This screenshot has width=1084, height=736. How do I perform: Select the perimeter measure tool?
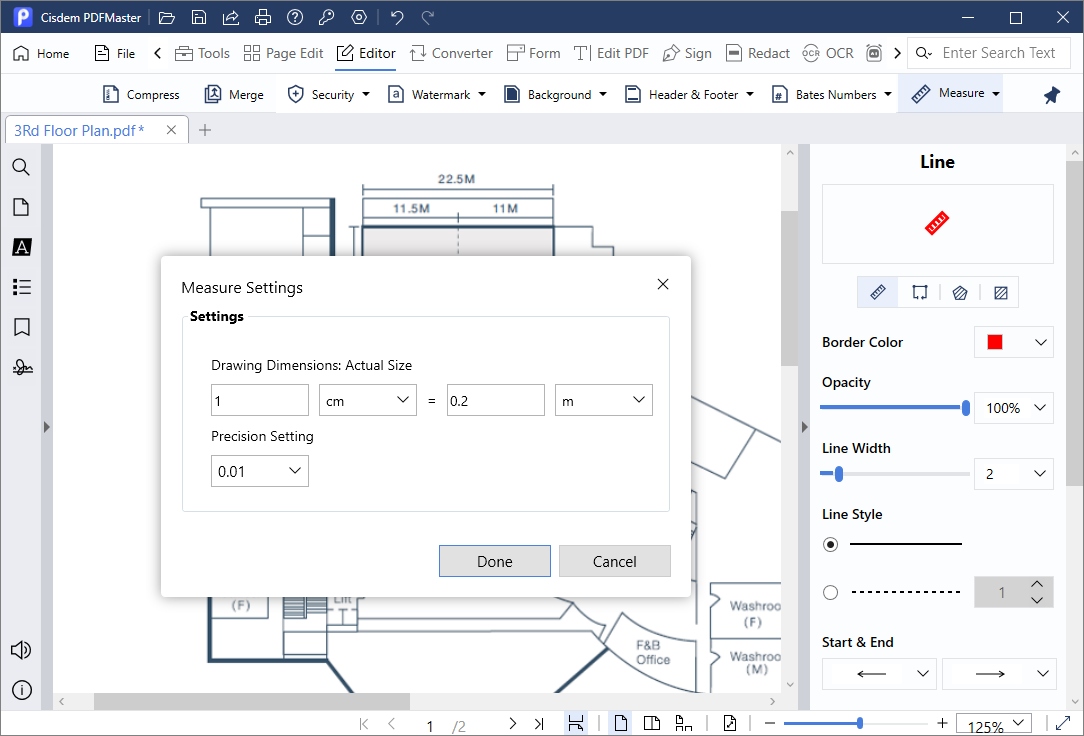[919, 292]
